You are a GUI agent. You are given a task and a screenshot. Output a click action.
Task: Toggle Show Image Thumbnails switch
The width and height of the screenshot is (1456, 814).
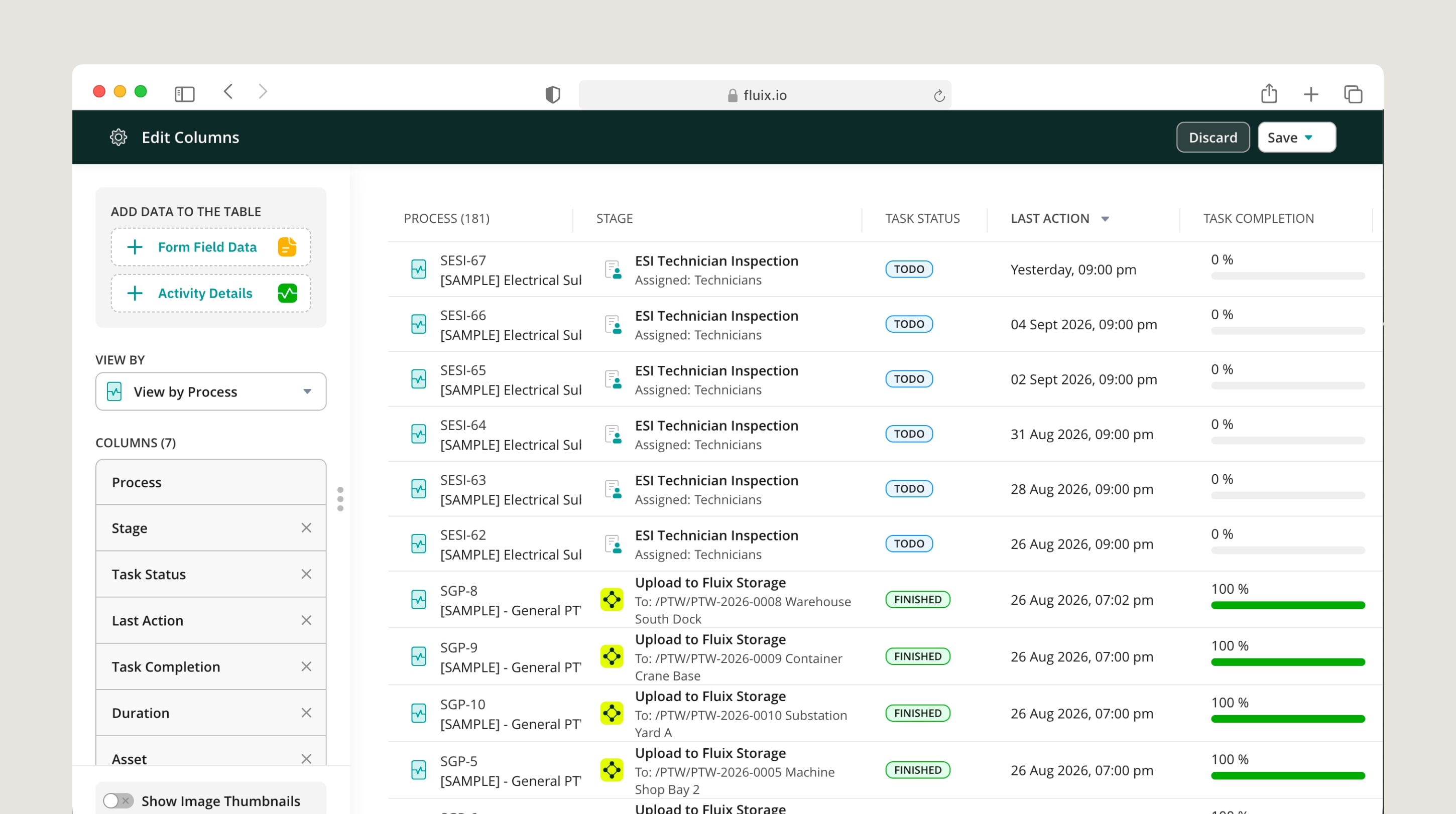pos(118,800)
